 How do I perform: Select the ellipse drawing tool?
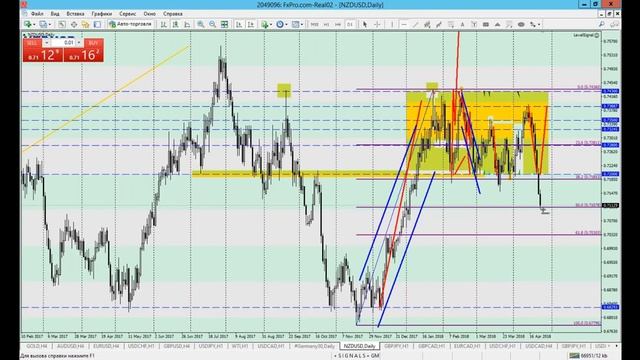[x=521, y=24]
